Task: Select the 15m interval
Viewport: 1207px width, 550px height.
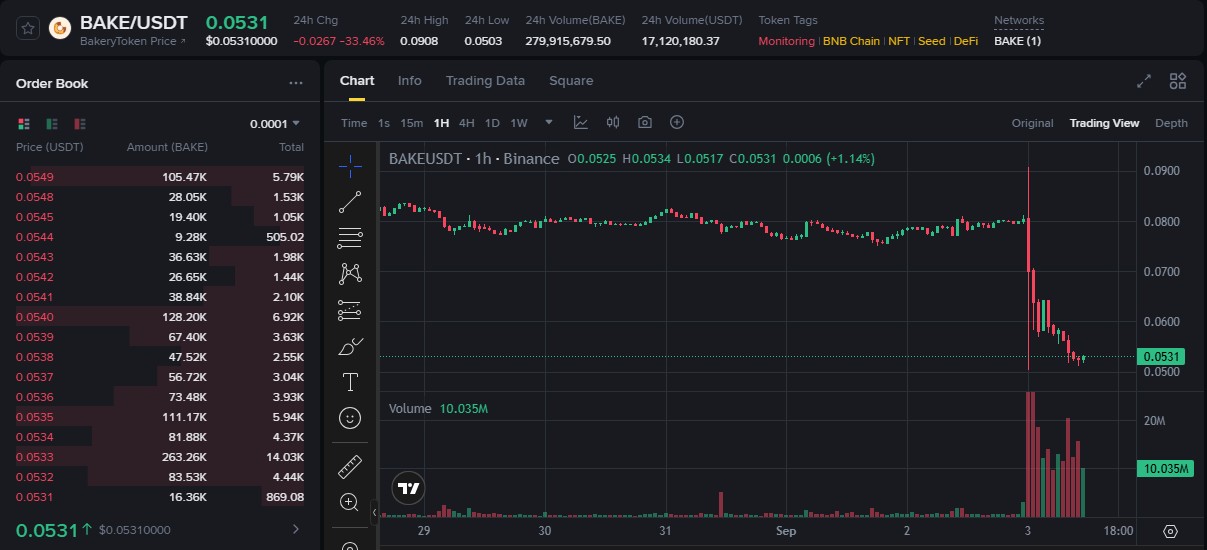Action: (x=411, y=123)
